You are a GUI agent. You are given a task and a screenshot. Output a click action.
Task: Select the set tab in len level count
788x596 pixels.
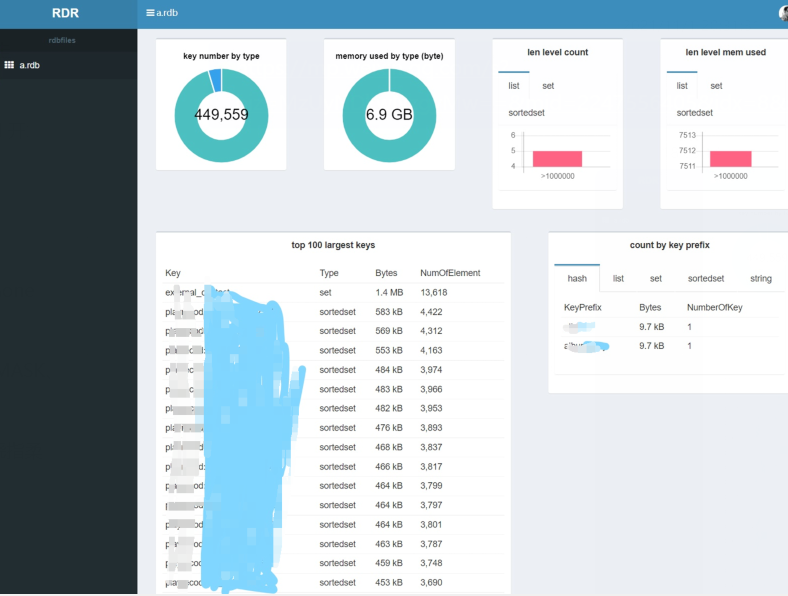[548, 86]
